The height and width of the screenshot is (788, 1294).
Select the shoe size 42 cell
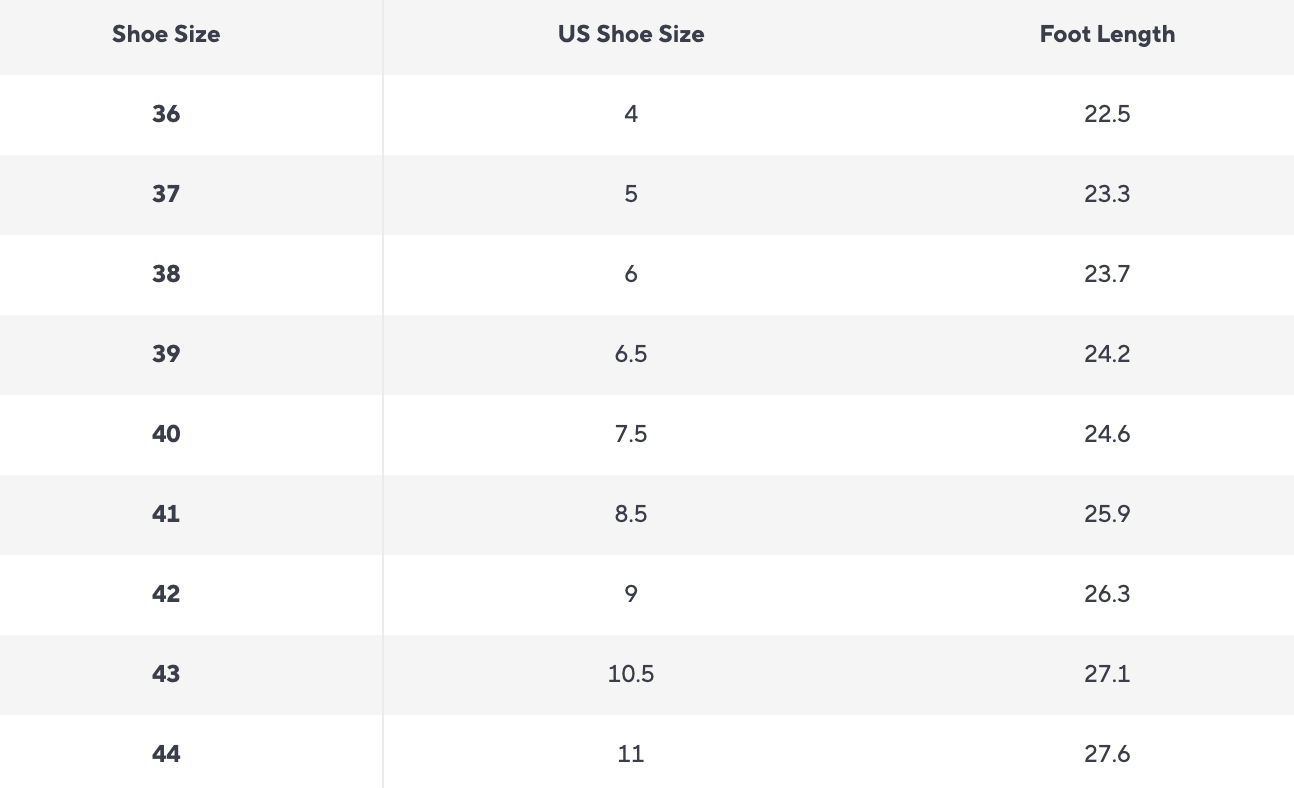[x=166, y=594]
